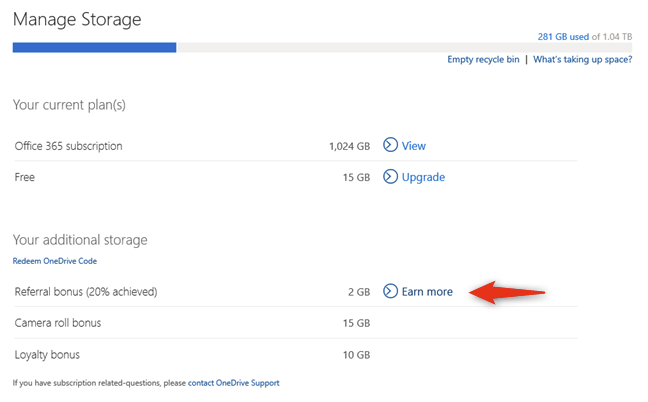
Task: Open the Upgrade link for Free plan
Action: (x=423, y=177)
